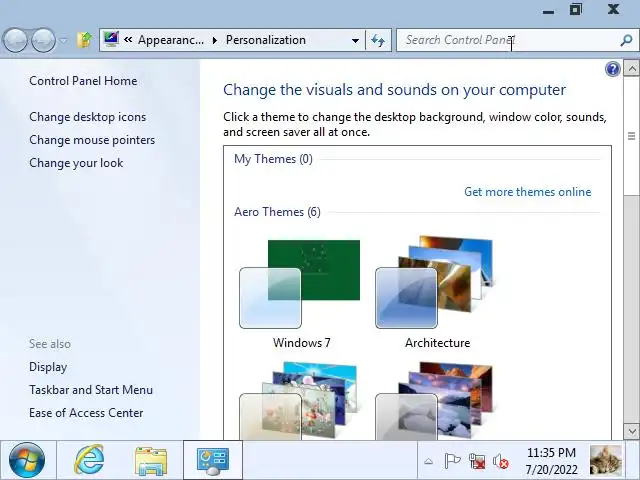Open the address bar history dropdown
Image resolution: width=640 pixels, height=480 pixels.
355,40
